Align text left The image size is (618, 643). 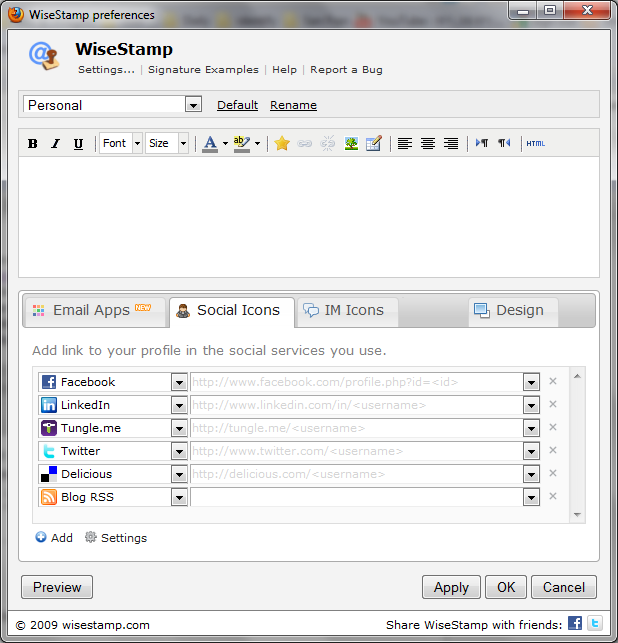pos(405,144)
